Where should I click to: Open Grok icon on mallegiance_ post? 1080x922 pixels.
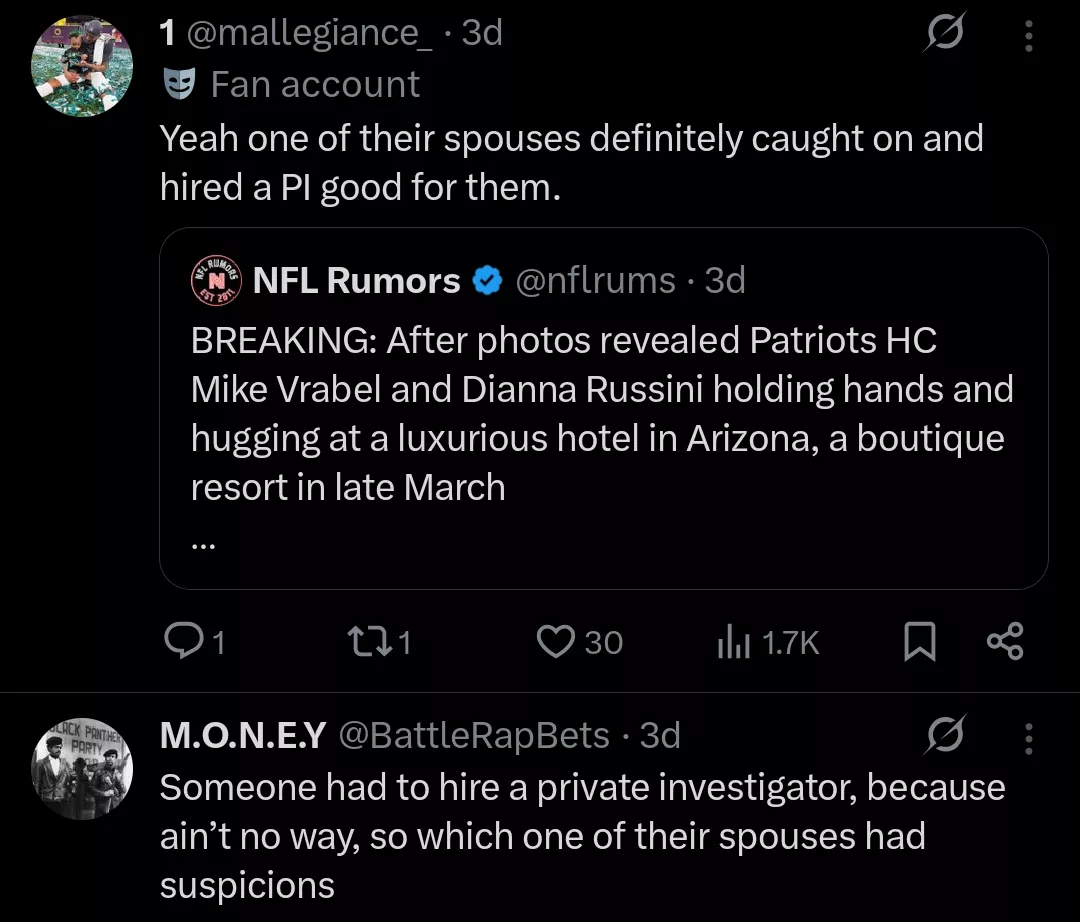click(943, 37)
